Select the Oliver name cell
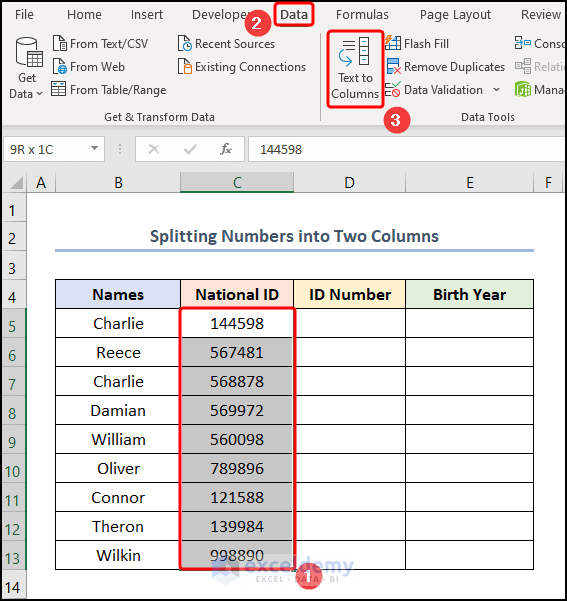567x601 pixels. click(x=118, y=468)
